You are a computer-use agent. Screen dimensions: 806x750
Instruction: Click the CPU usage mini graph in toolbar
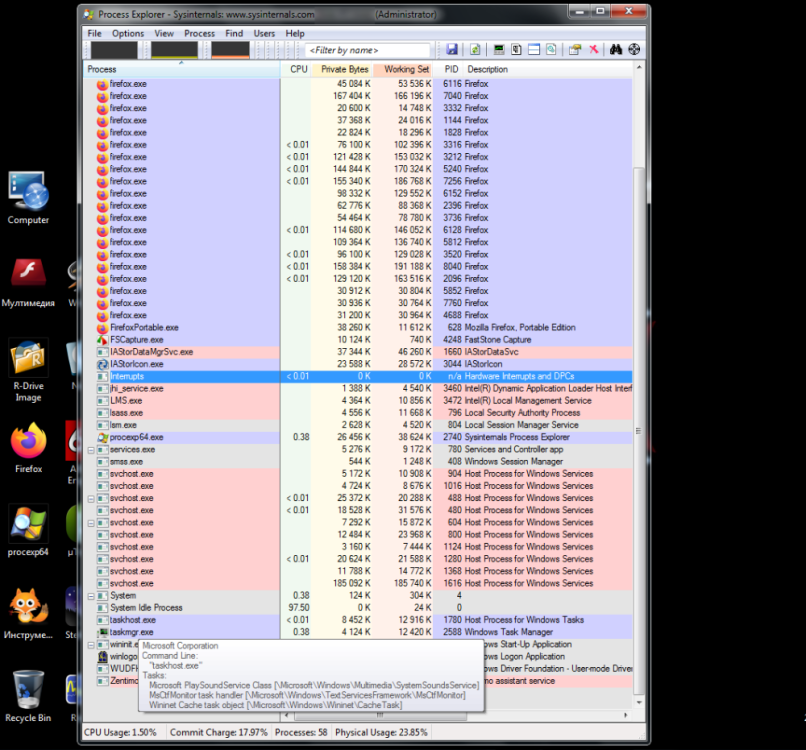click(114, 50)
